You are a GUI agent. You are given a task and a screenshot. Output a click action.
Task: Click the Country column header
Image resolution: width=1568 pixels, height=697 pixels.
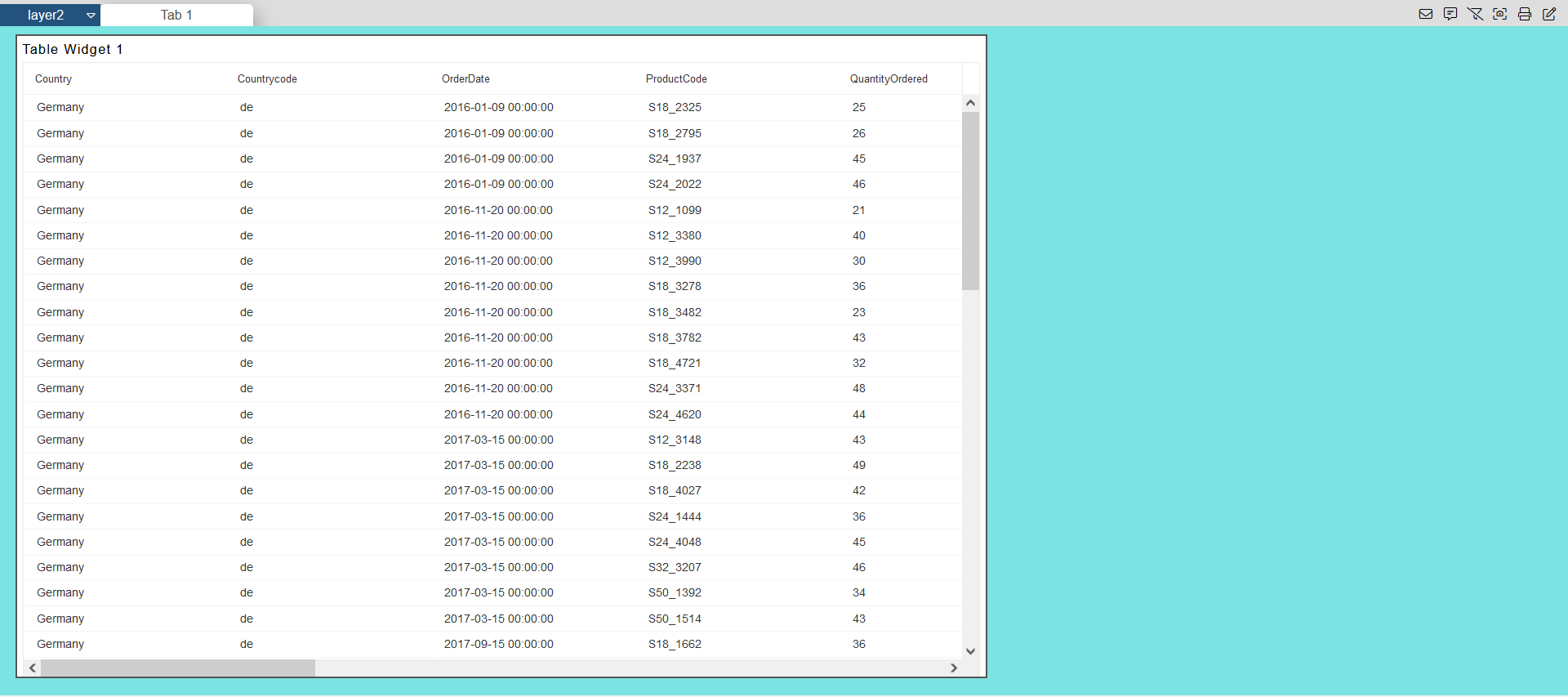click(53, 79)
